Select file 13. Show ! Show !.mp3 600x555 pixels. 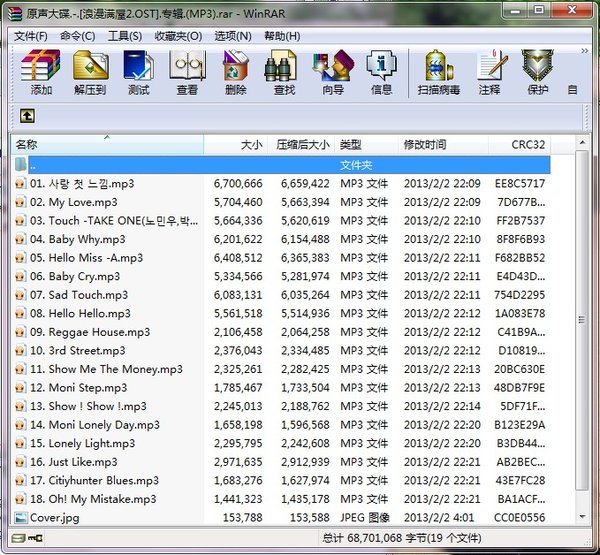pos(281,406)
